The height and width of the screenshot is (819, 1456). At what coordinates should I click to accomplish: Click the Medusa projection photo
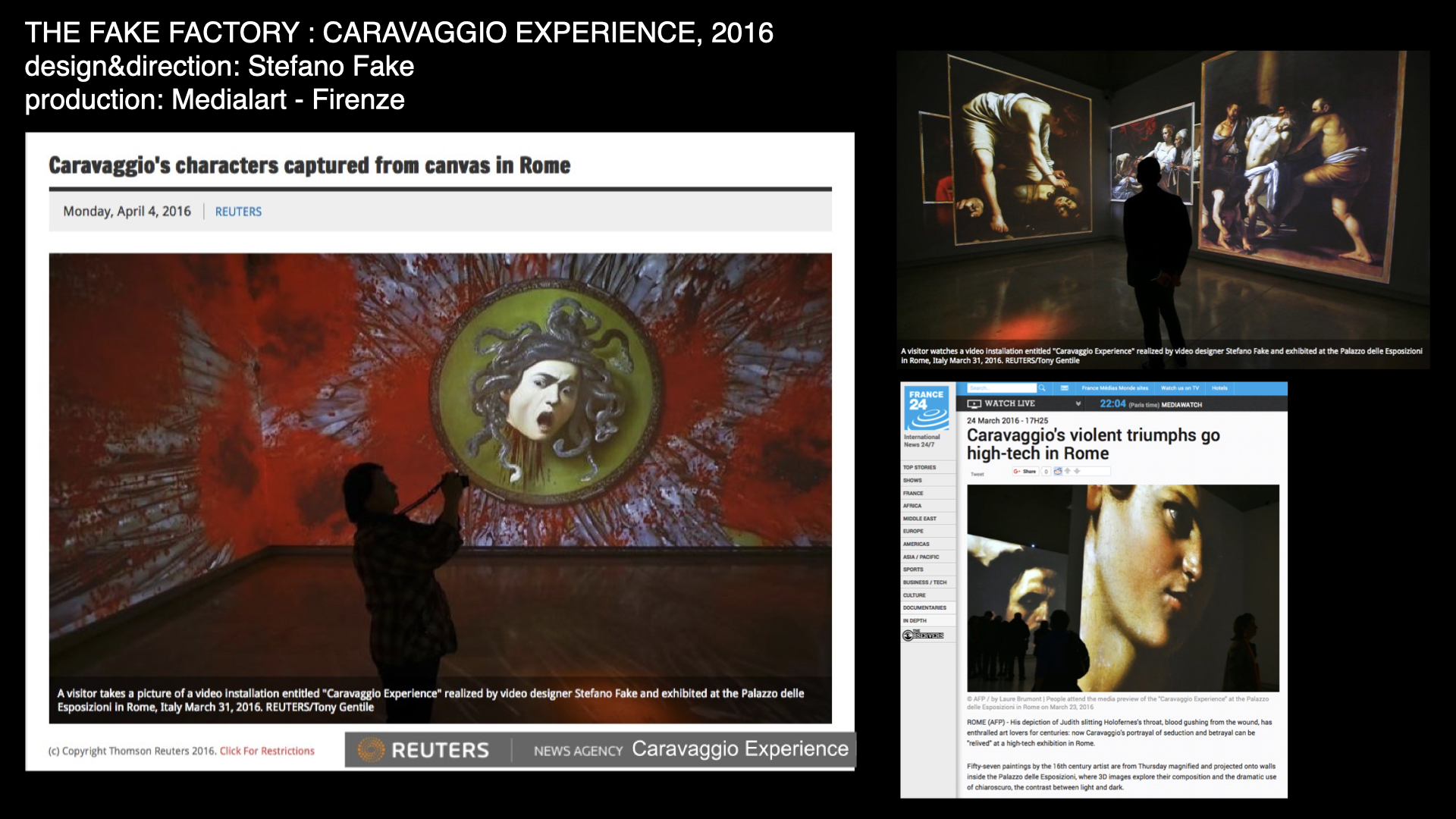coord(440,463)
